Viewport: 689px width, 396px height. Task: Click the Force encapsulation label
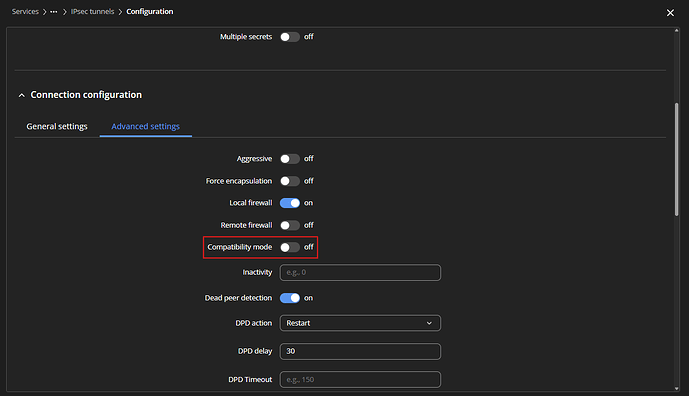click(239, 181)
